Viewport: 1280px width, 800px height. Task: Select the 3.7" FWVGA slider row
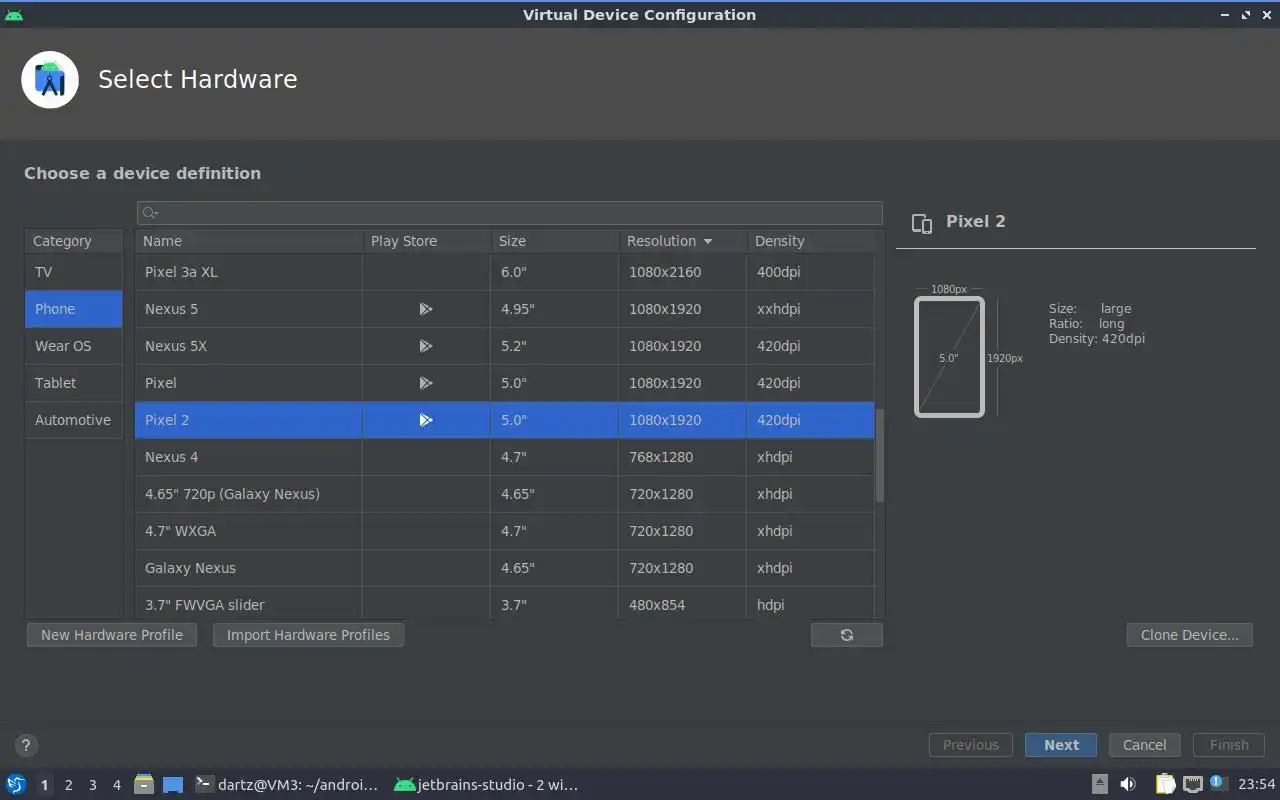click(x=505, y=604)
